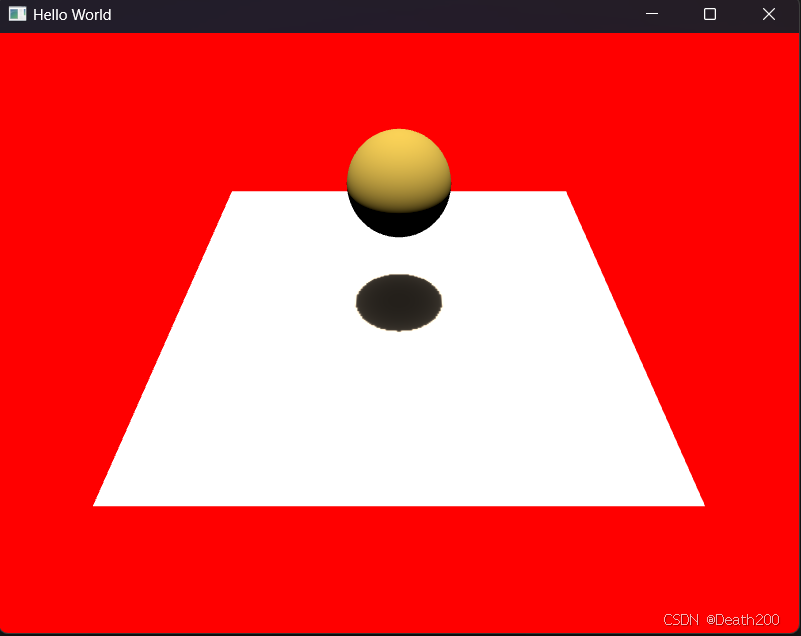Maximize the Hello World window
This screenshot has height=636, width=801.
click(710, 14)
